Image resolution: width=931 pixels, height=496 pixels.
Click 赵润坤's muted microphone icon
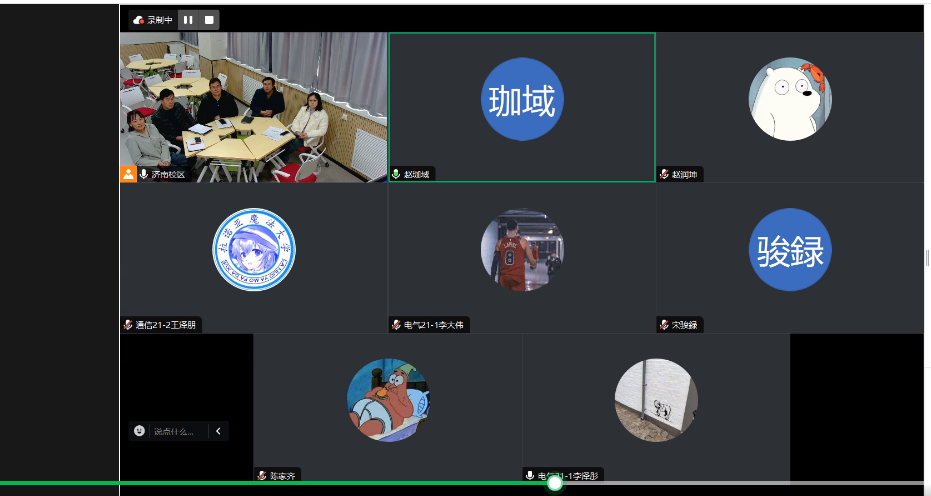click(664, 175)
